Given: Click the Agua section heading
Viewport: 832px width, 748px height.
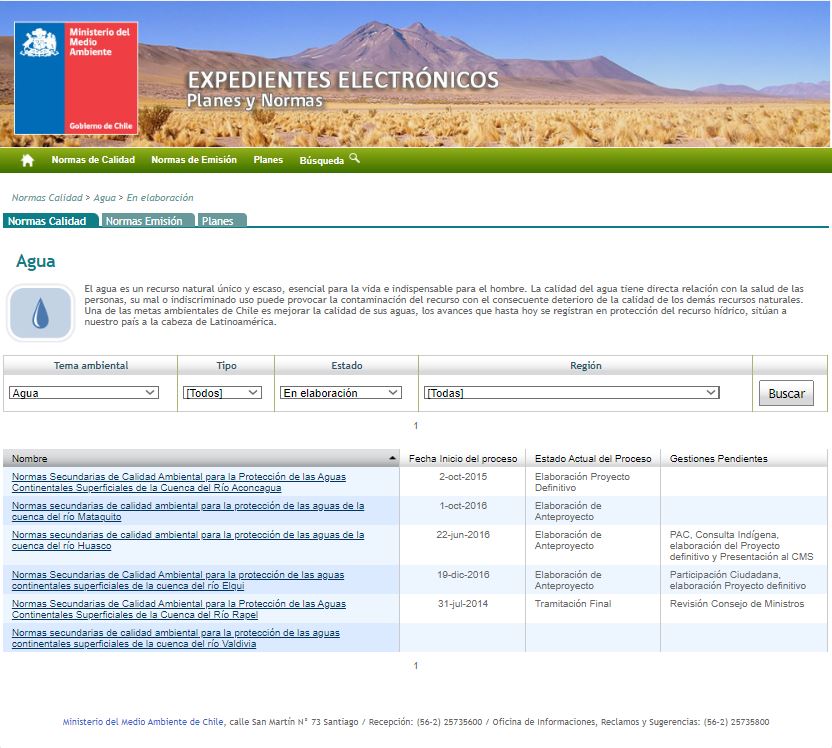Looking at the screenshot, I should pyautogui.click(x=36, y=261).
